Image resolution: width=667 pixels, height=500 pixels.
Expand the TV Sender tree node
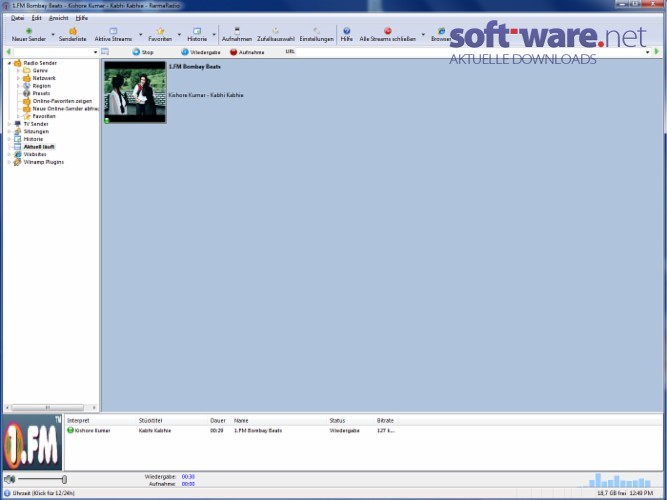9,124
